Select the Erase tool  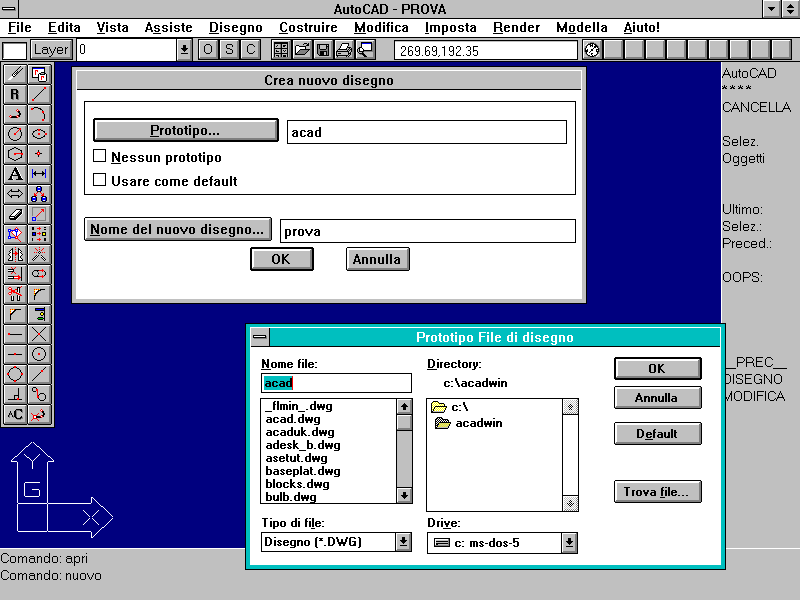[15, 214]
